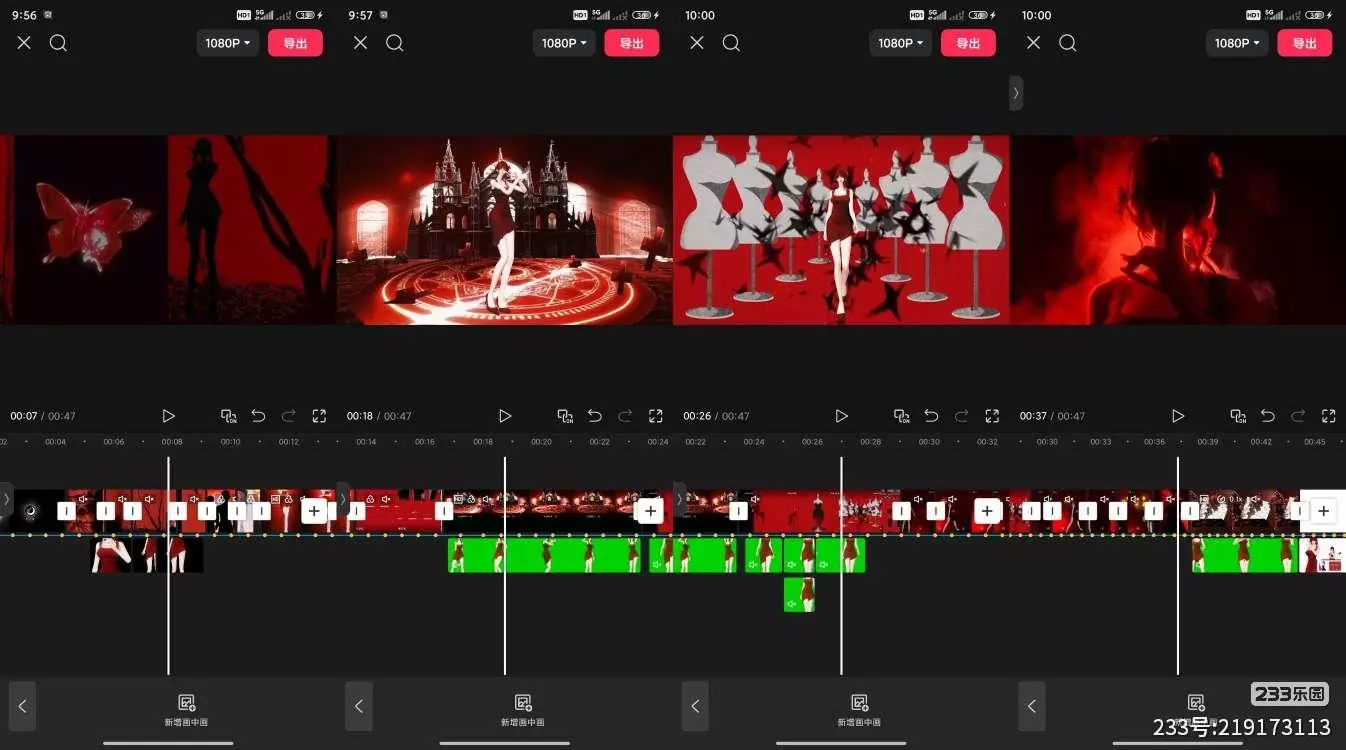This screenshot has width=1346, height=750.
Task: Go back using the bottom chevron, 00:37 screenshot
Action: [1032, 706]
